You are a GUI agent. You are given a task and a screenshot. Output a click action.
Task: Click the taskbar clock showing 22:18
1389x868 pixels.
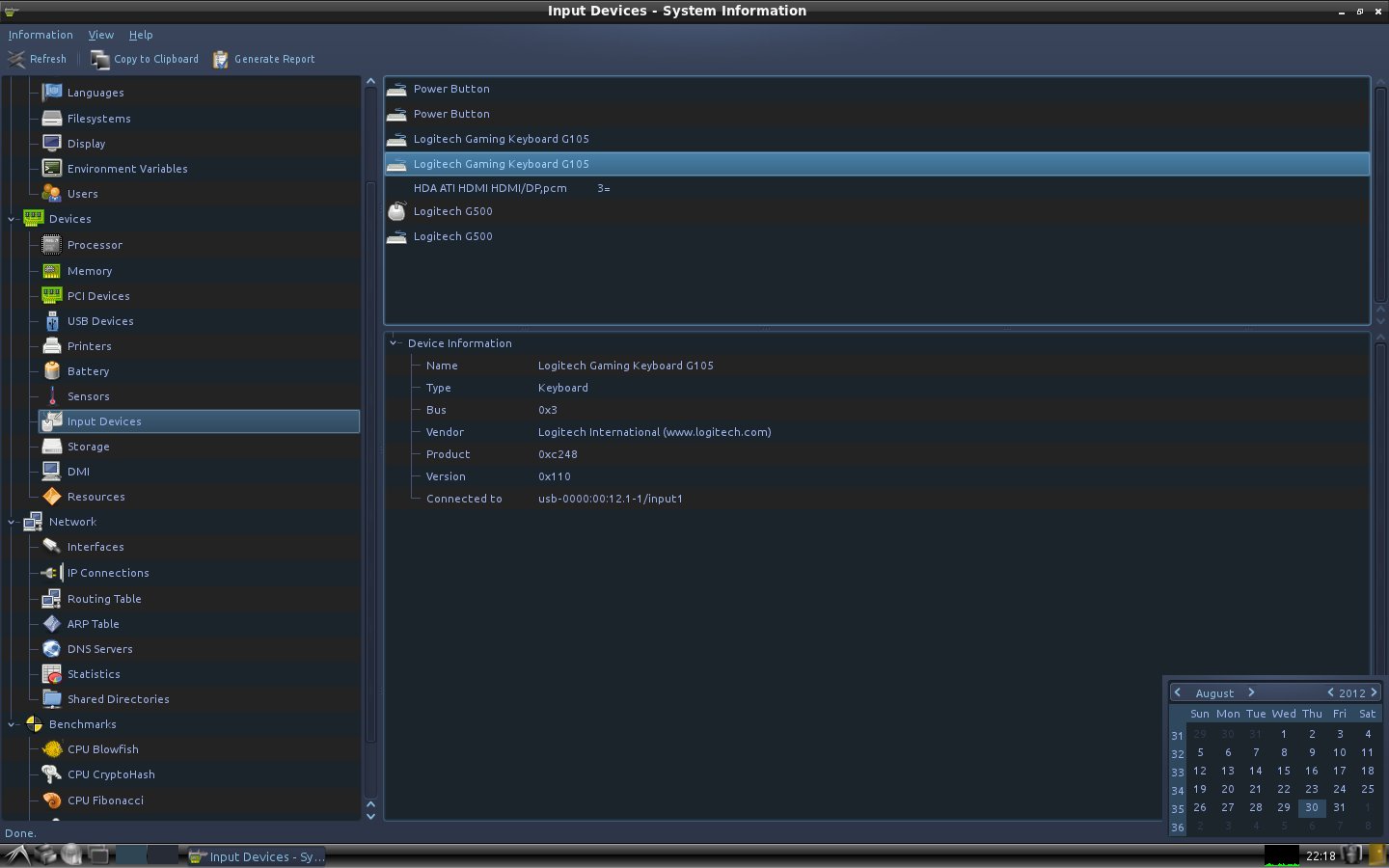(x=1321, y=855)
